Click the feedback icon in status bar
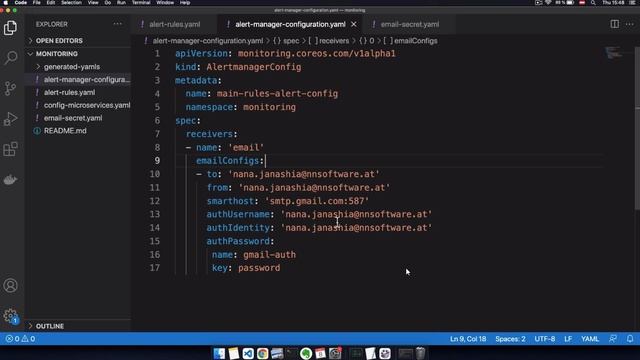The height and width of the screenshot is (360, 640). pos(613,339)
